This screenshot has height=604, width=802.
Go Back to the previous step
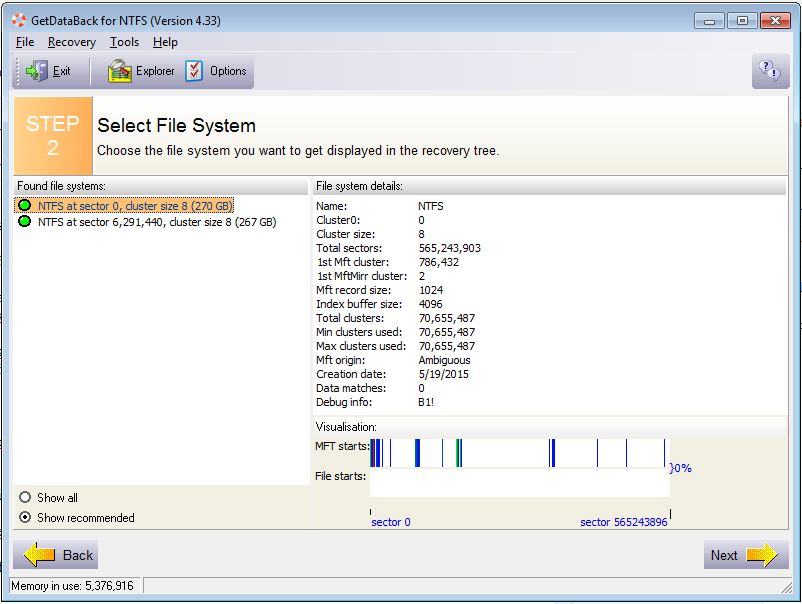(x=56, y=555)
